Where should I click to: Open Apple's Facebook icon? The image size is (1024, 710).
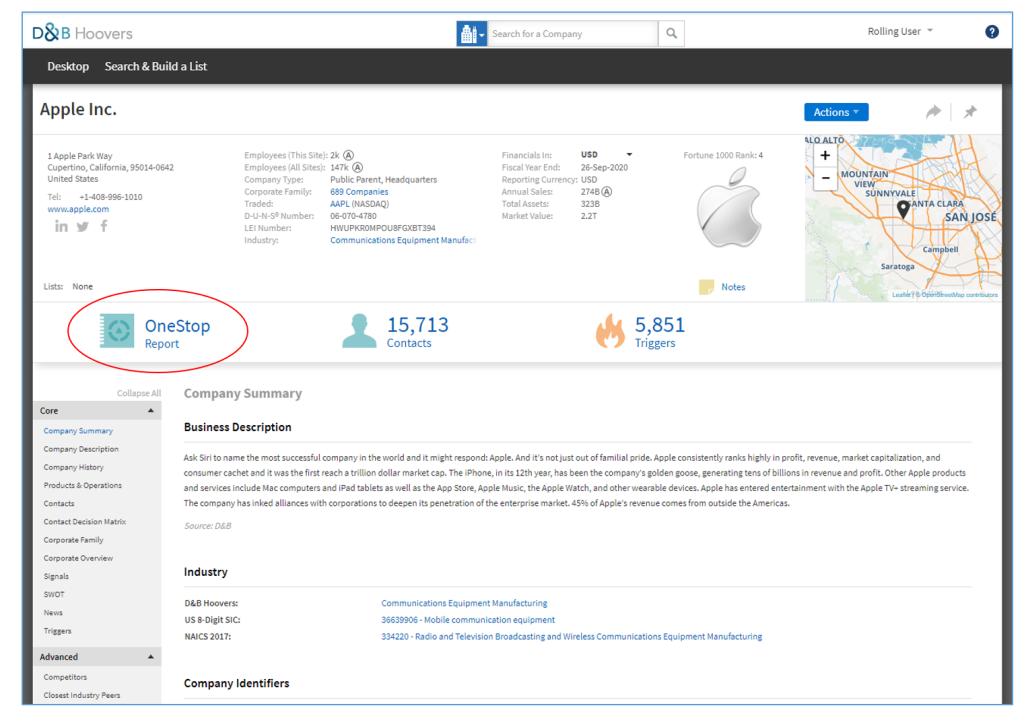tap(104, 226)
